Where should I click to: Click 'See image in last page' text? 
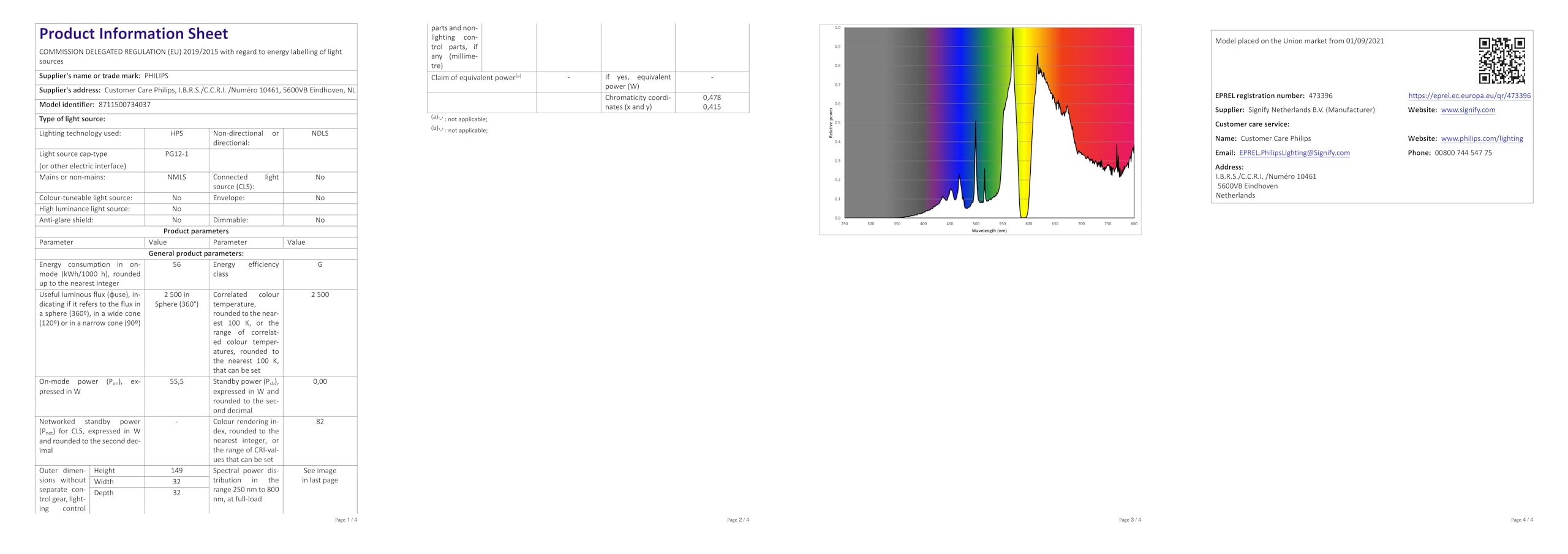click(x=320, y=476)
